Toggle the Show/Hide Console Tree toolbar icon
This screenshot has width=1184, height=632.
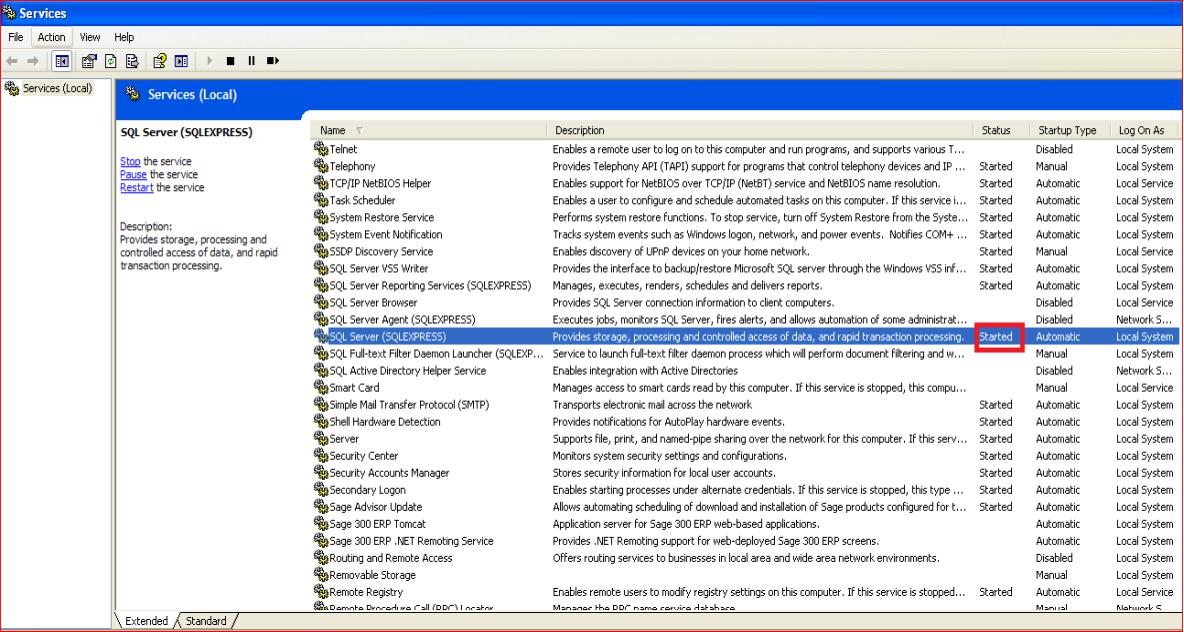point(63,61)
